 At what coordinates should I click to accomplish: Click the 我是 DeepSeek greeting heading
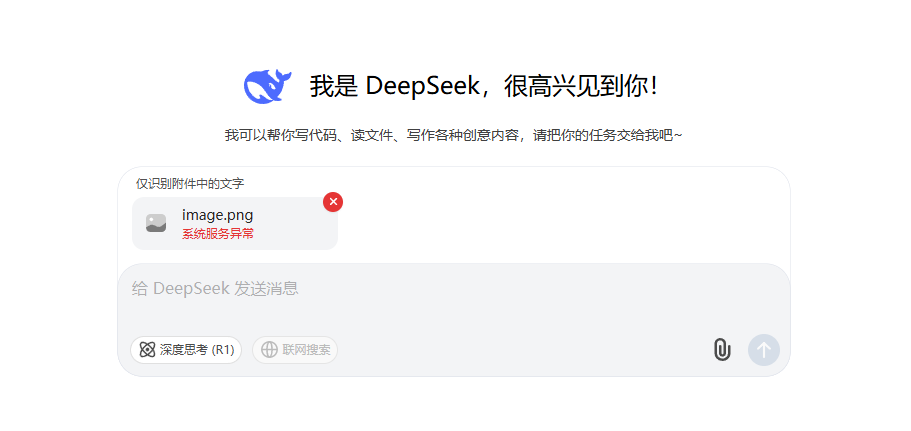483,87
